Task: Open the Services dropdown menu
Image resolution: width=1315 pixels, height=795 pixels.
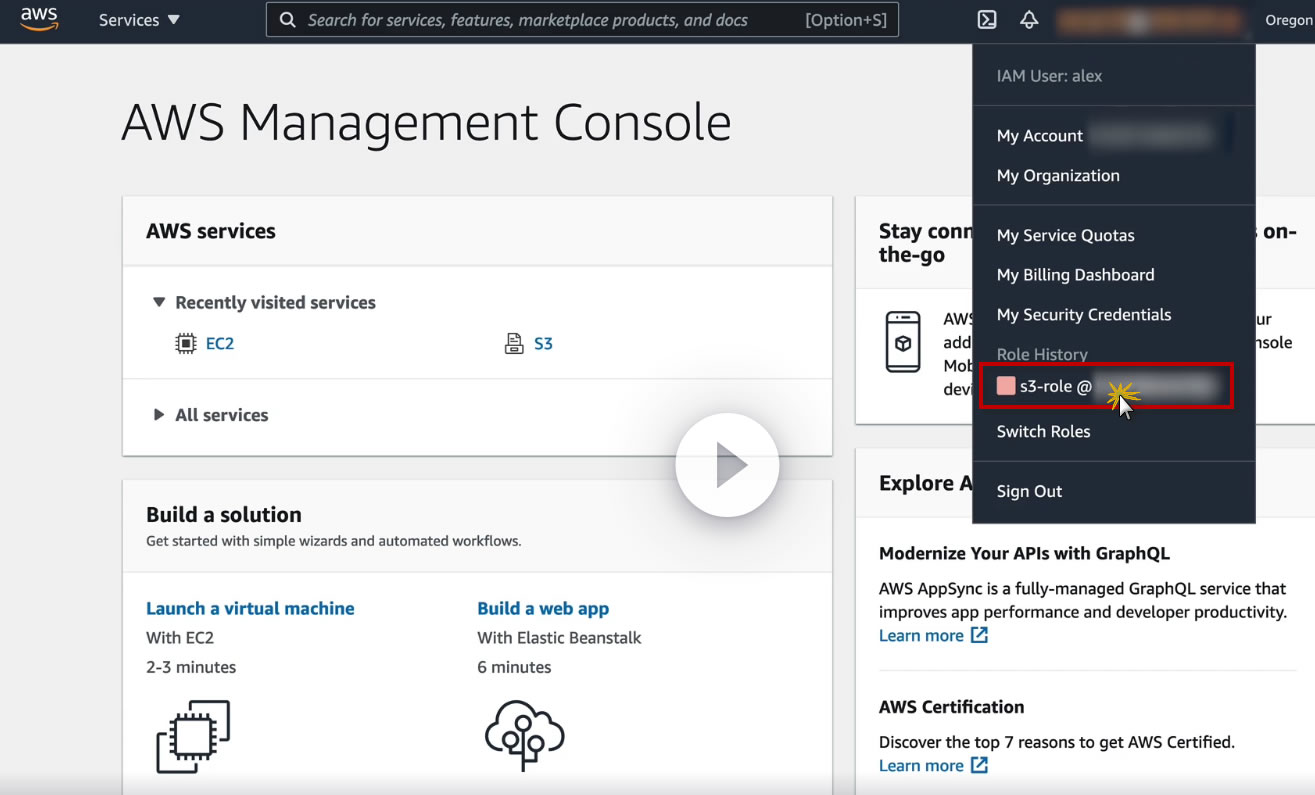Action: [x=139, y=20]
